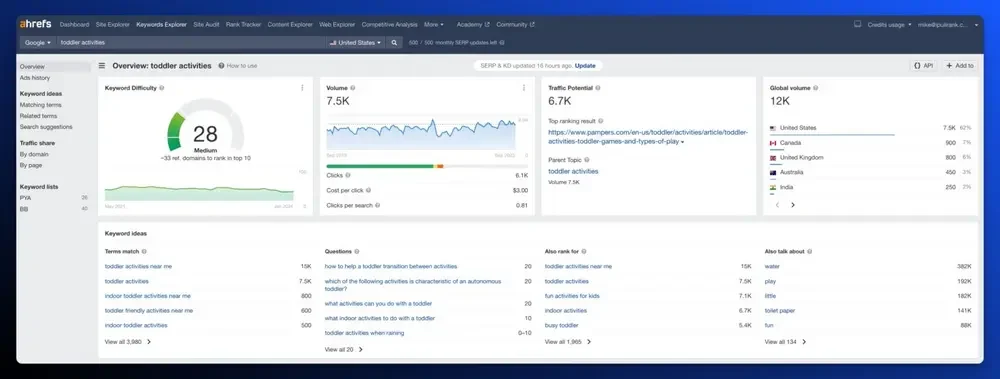The image size is (1000, 379).
Task: Select Search suggestions in the sidebar
Action: coord(46,127)
